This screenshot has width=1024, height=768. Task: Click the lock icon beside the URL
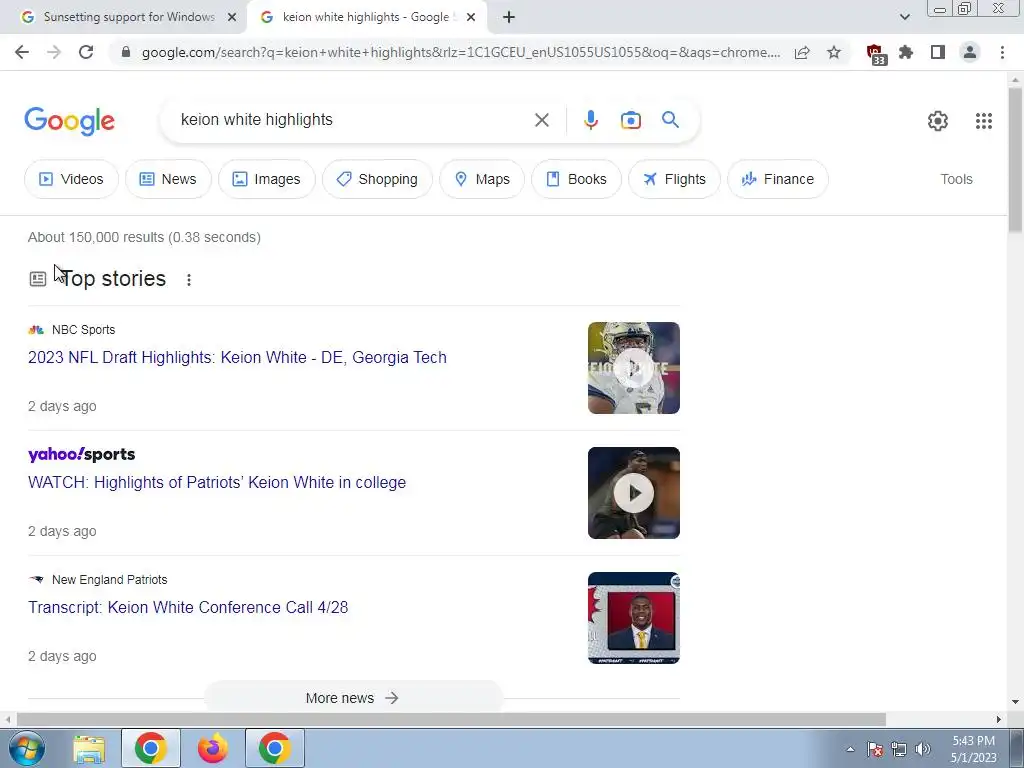[x=126, y=52]
